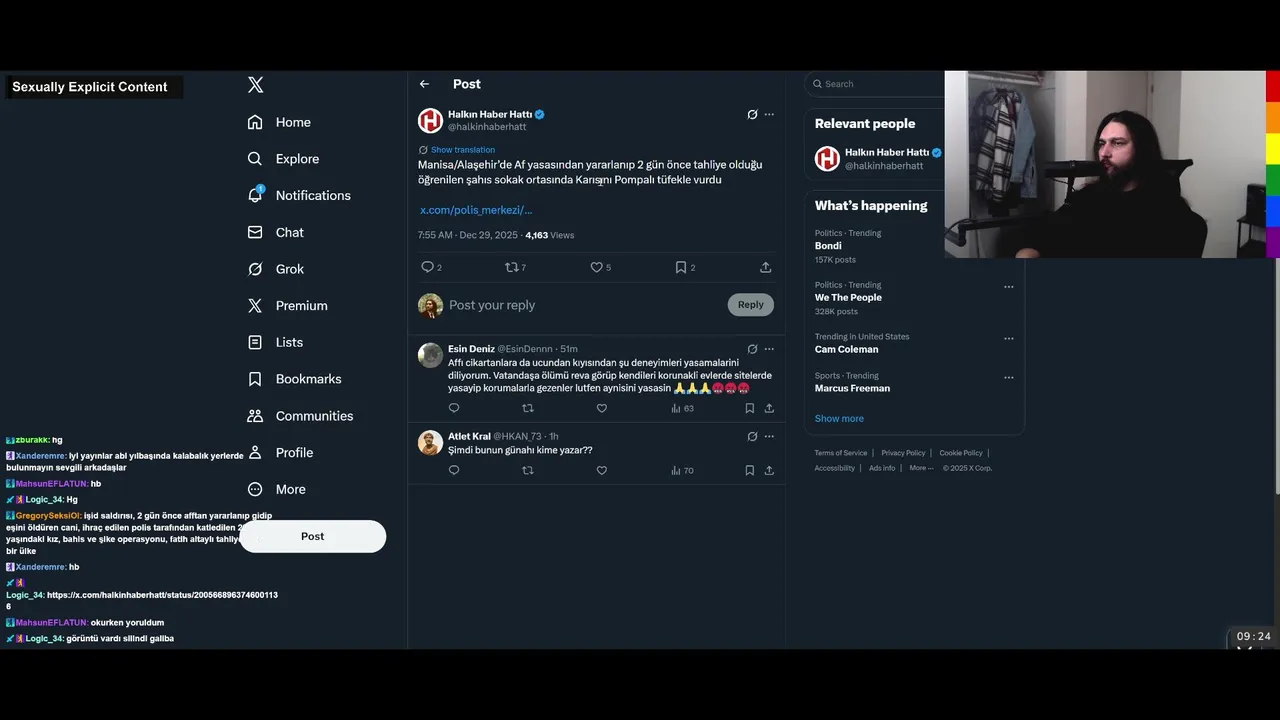Screen dimensions: 1280x720
Task: Repost the main post with 7 reposts
Action: click(x=515, y=267)
